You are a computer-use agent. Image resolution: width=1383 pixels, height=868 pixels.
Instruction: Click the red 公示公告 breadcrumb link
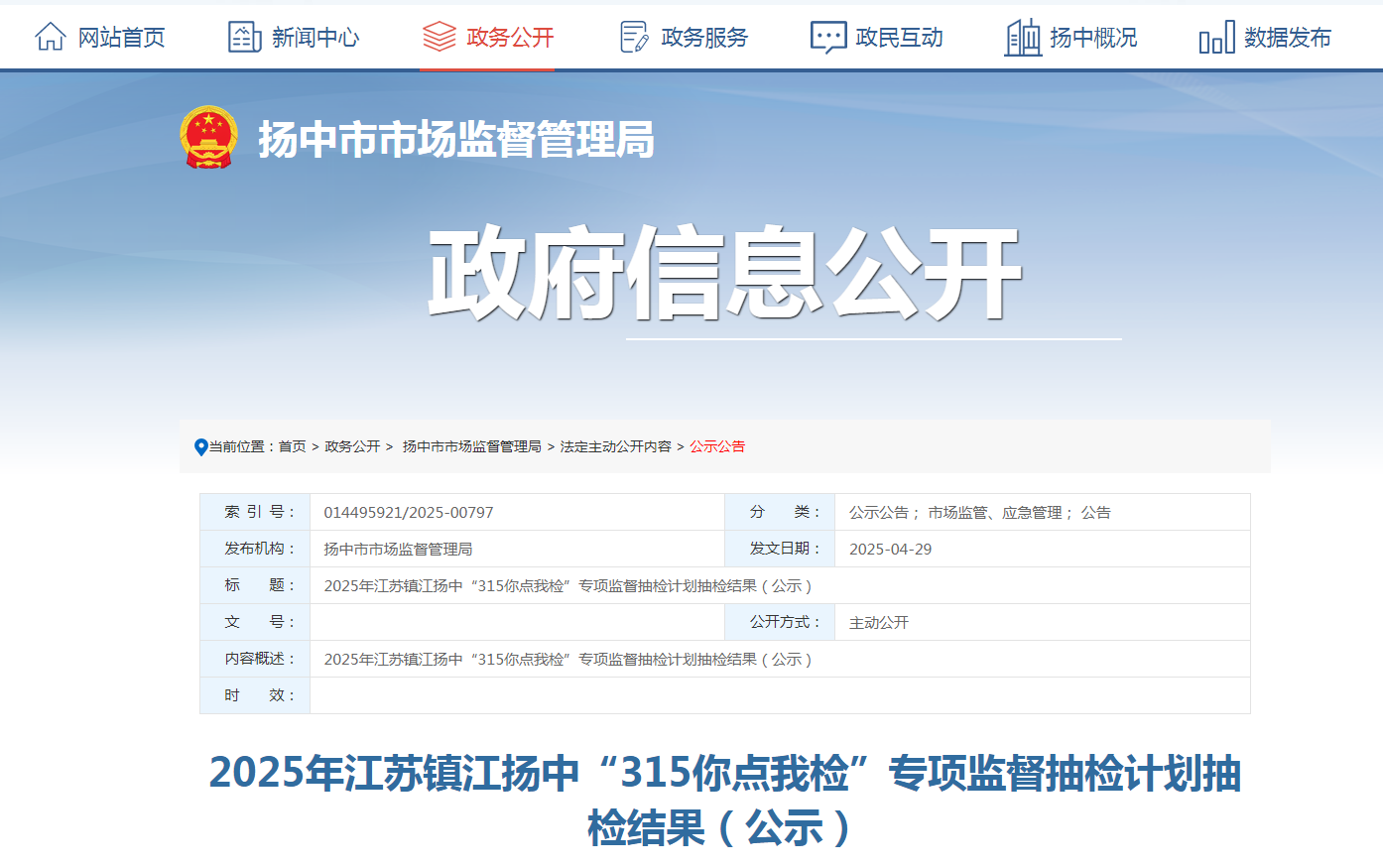coord(717,446)
